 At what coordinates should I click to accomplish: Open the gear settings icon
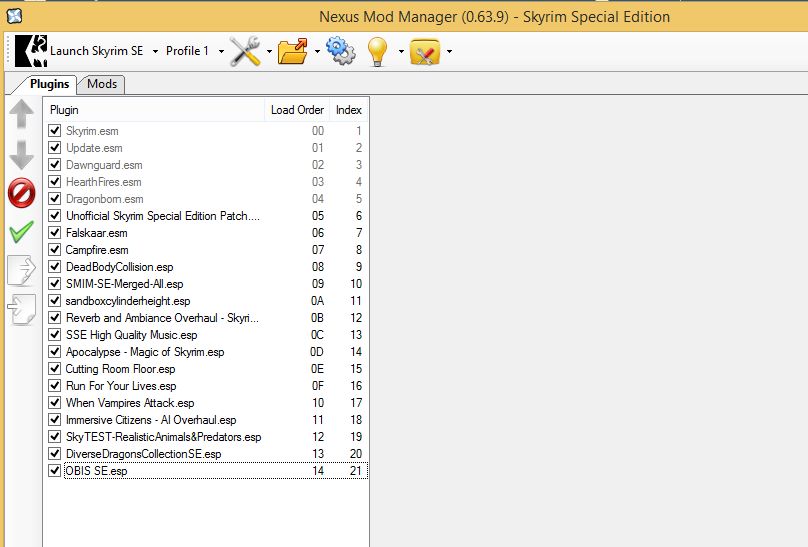pos(341,51)
